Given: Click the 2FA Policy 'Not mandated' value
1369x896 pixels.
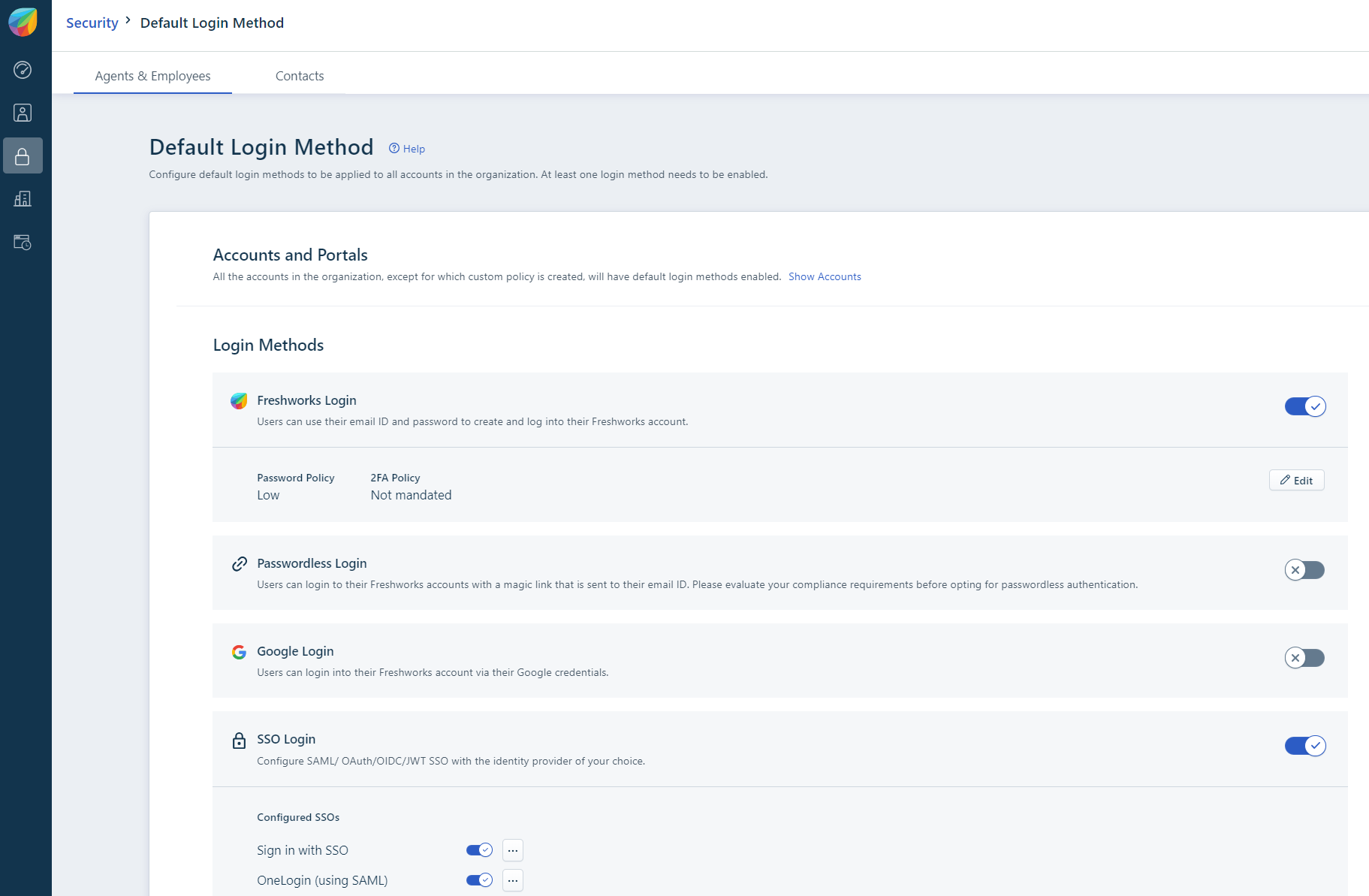Looking at the screenshot, I should (411, 495).
